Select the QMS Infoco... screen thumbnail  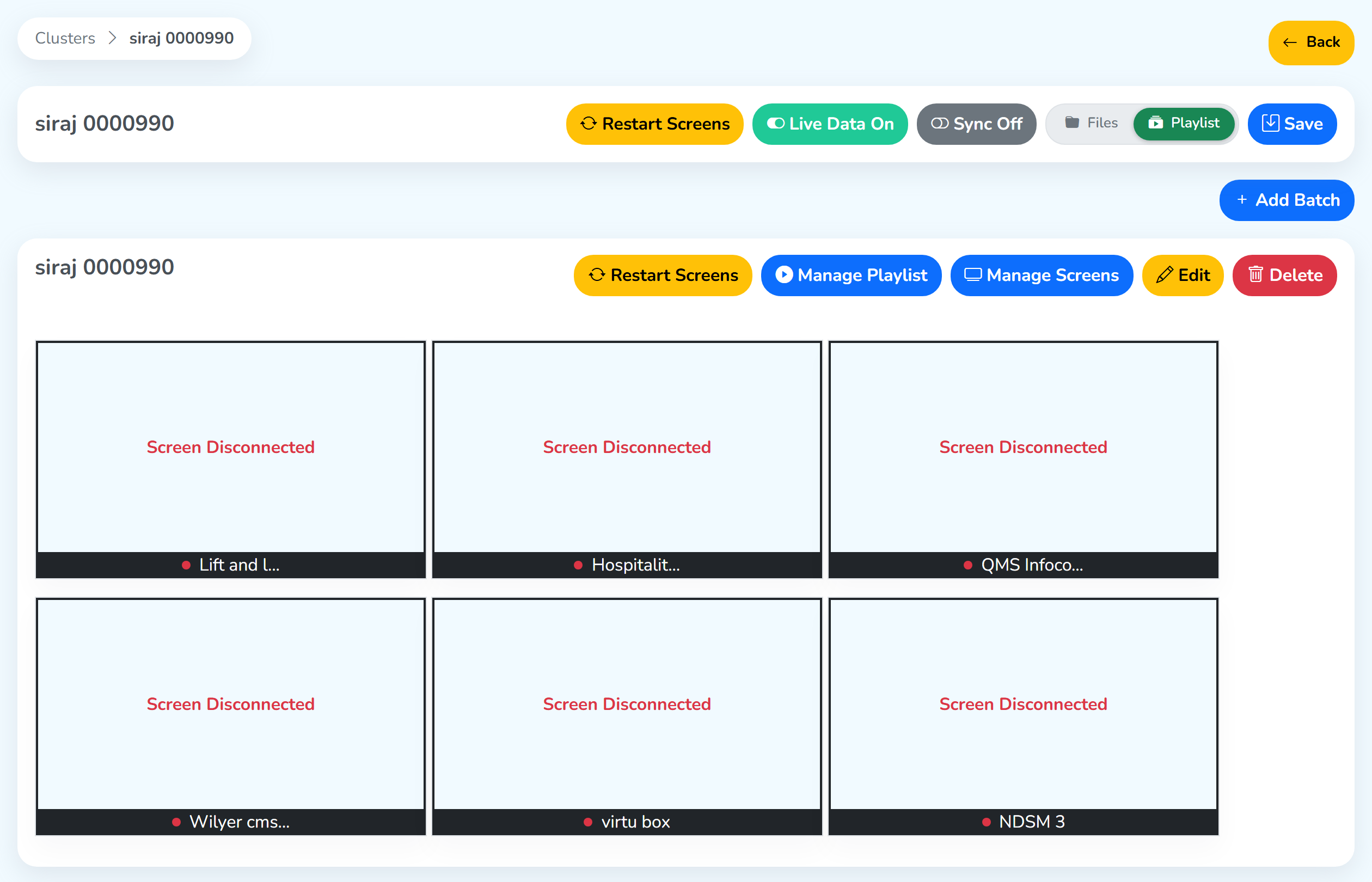pos(1023,460)
